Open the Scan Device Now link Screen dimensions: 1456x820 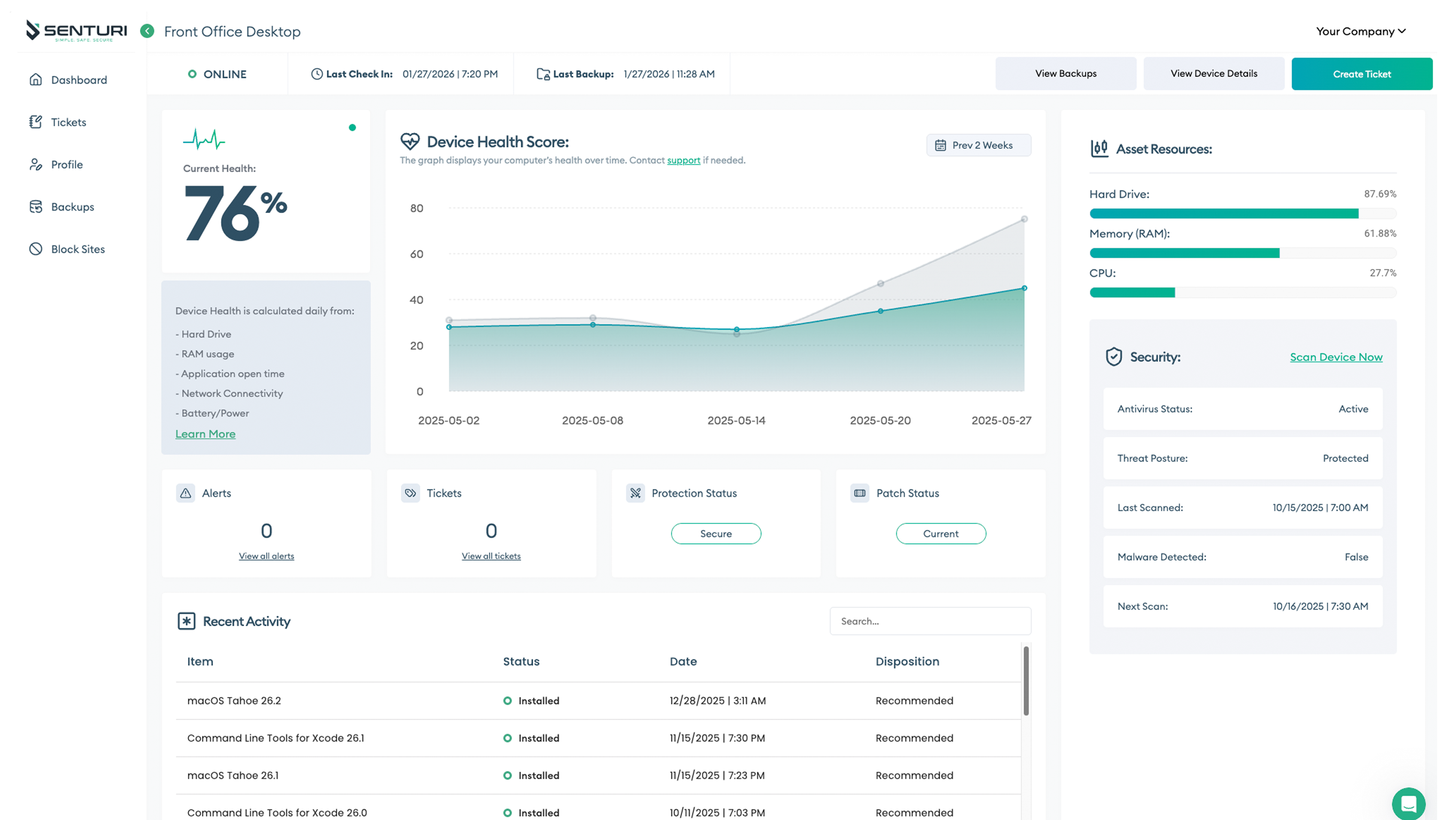[1336, 357]
